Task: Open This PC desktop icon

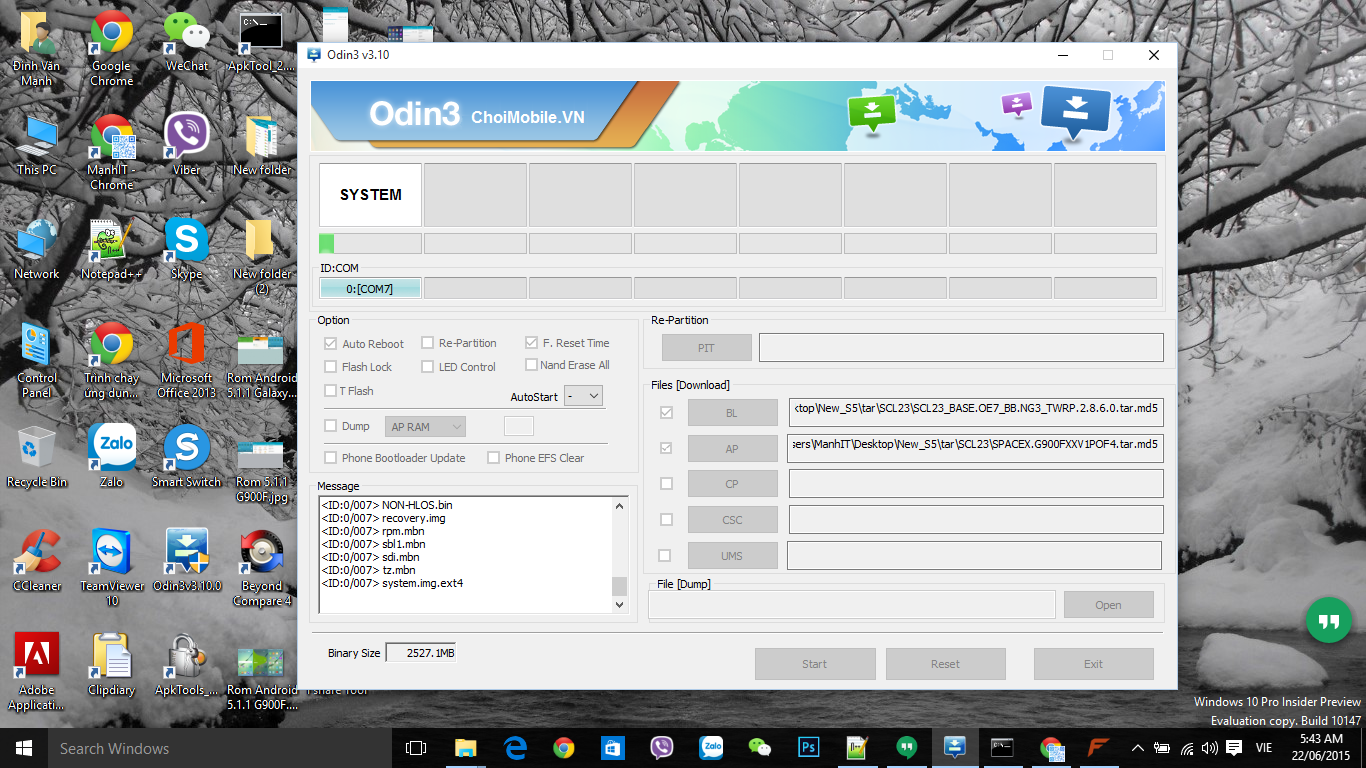Action: [x=37, y=145]
